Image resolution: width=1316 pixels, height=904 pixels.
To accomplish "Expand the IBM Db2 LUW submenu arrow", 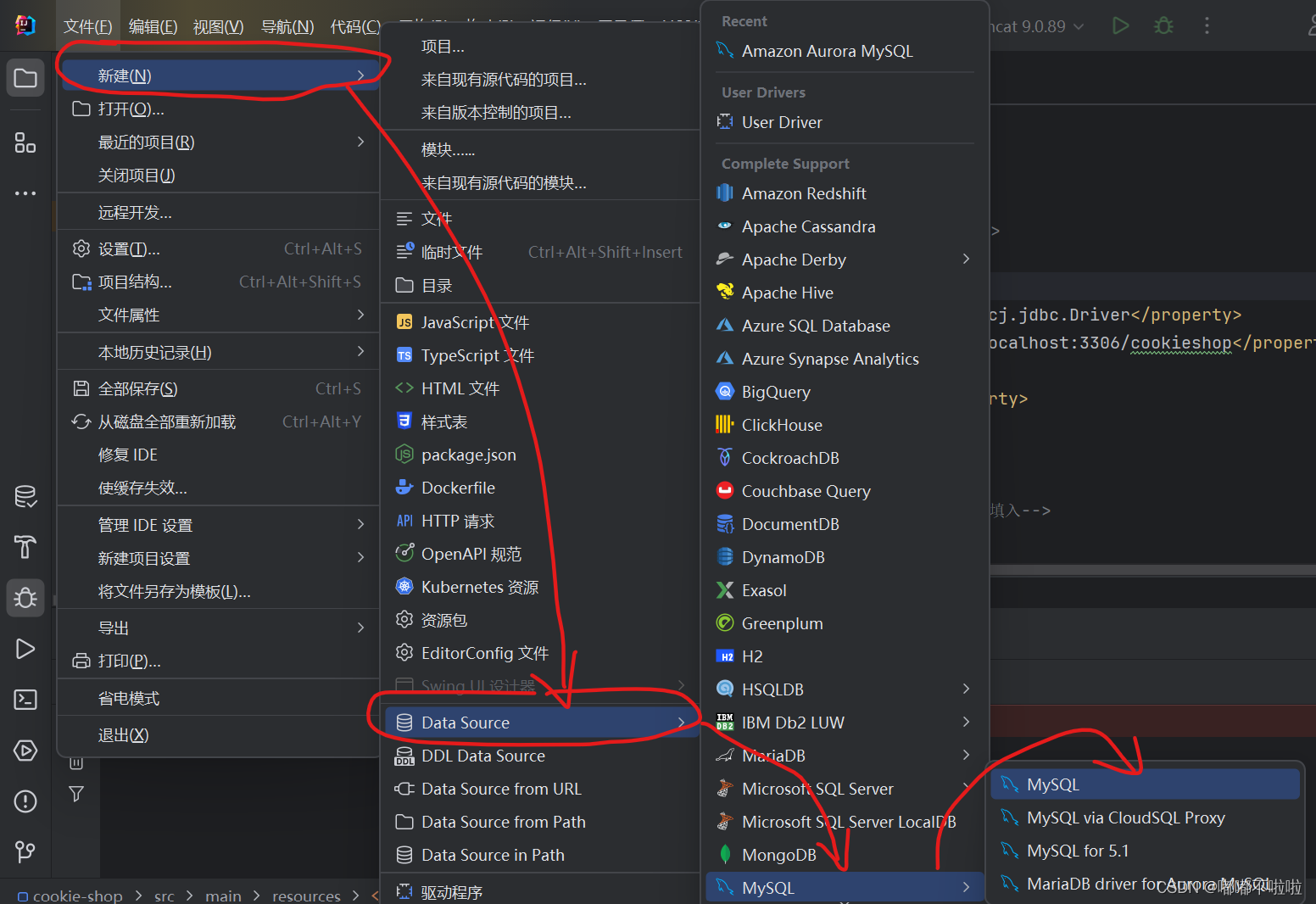I will tap(966, 722).
